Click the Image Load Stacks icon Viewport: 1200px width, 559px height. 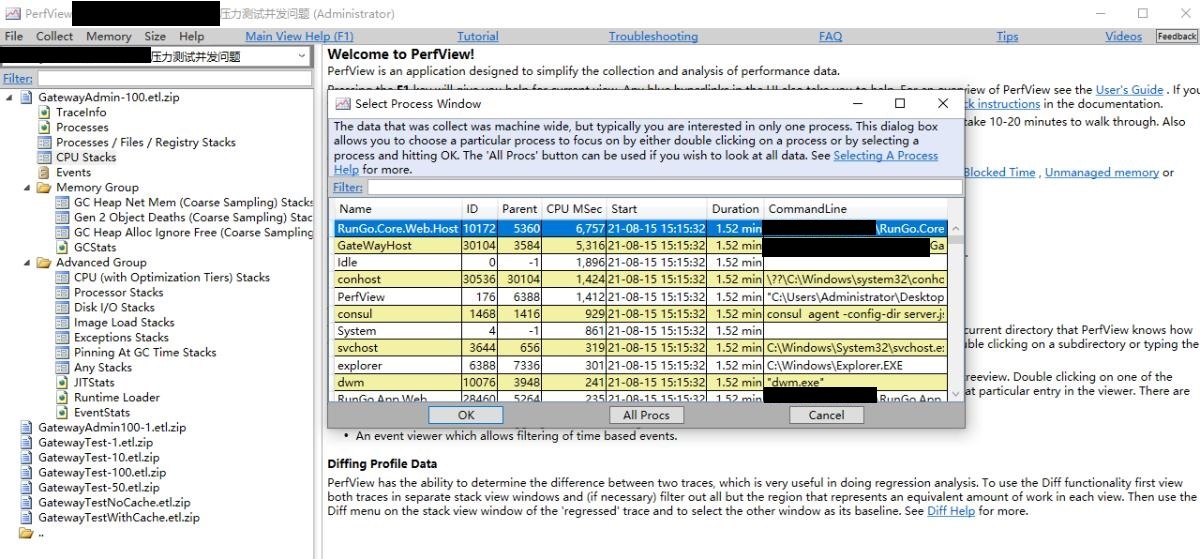tap(63, 322)
